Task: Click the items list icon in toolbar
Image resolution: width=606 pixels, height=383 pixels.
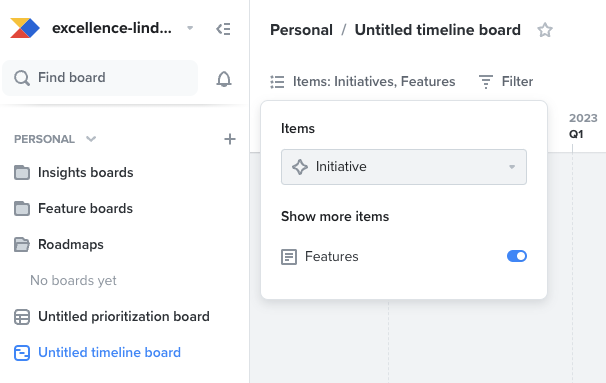Action: pyautogui.click(x=277, y=82)
